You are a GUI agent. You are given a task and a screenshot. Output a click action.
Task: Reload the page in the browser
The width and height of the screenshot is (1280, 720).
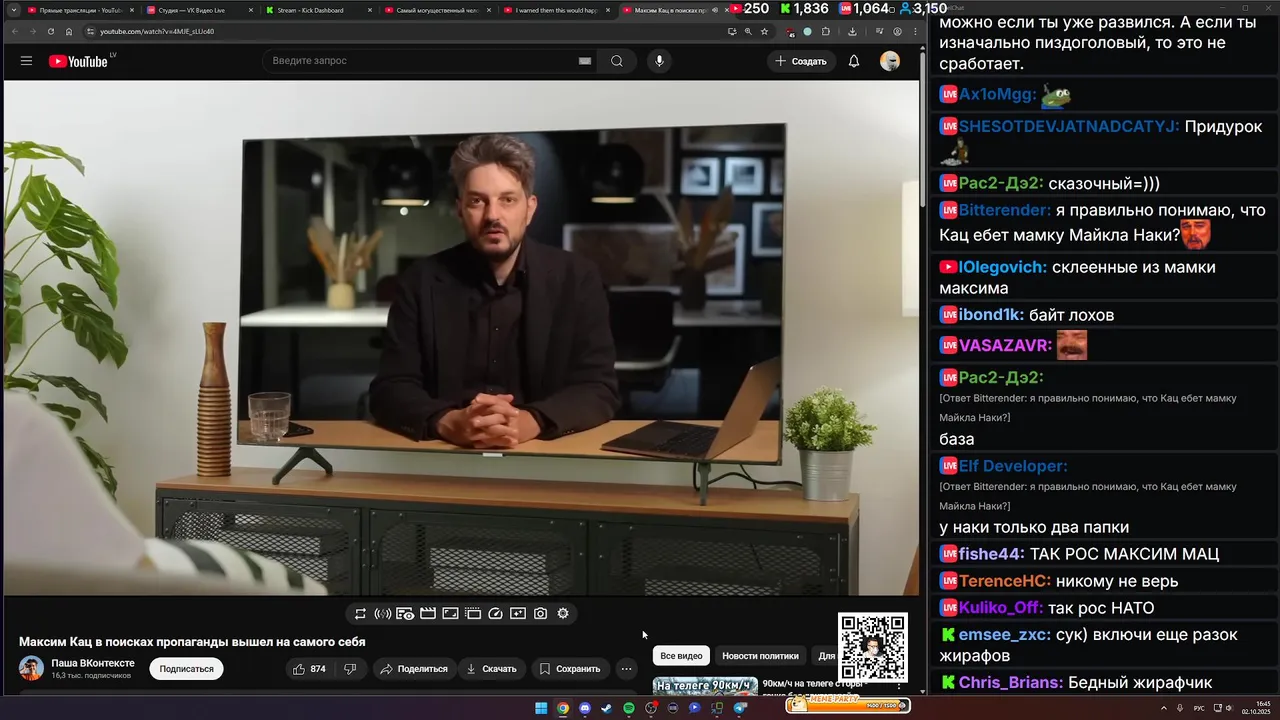(x=51, y=31)
